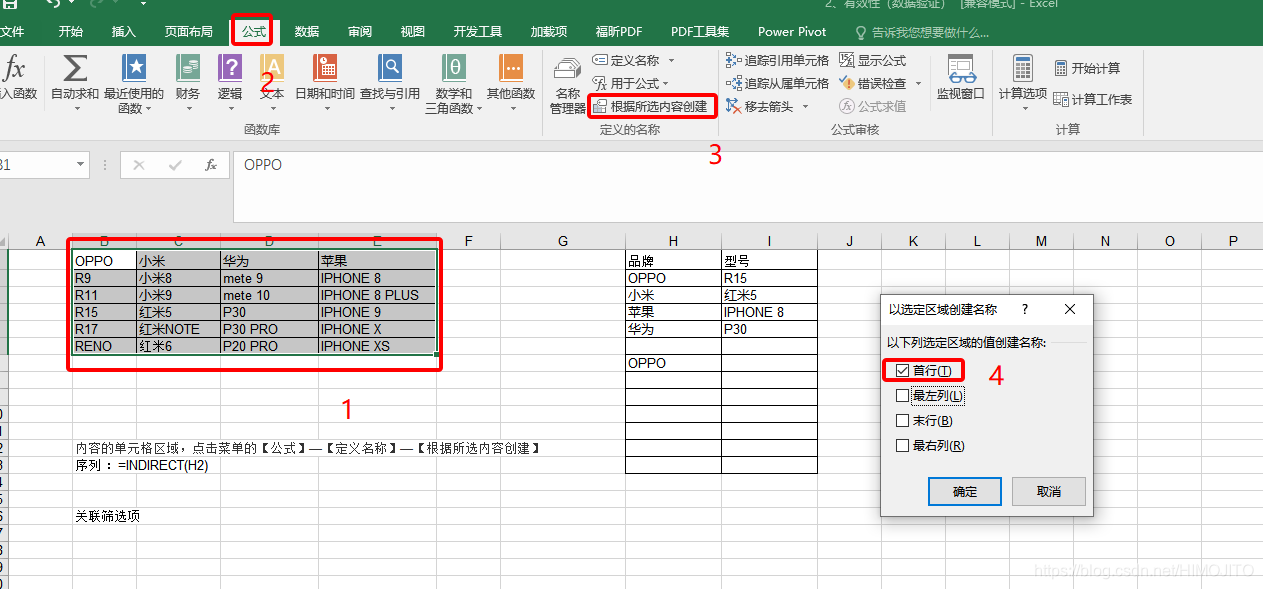Viewport: 1263px width, 589px height.
Task: Open the Developer (开发工具) tab
Action: pos(478,32)
